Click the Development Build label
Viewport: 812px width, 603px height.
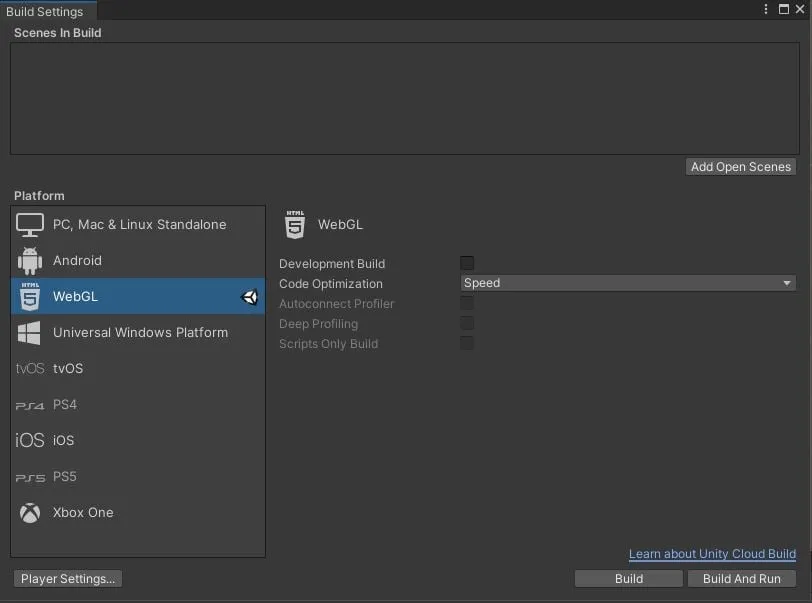(332, 264)
